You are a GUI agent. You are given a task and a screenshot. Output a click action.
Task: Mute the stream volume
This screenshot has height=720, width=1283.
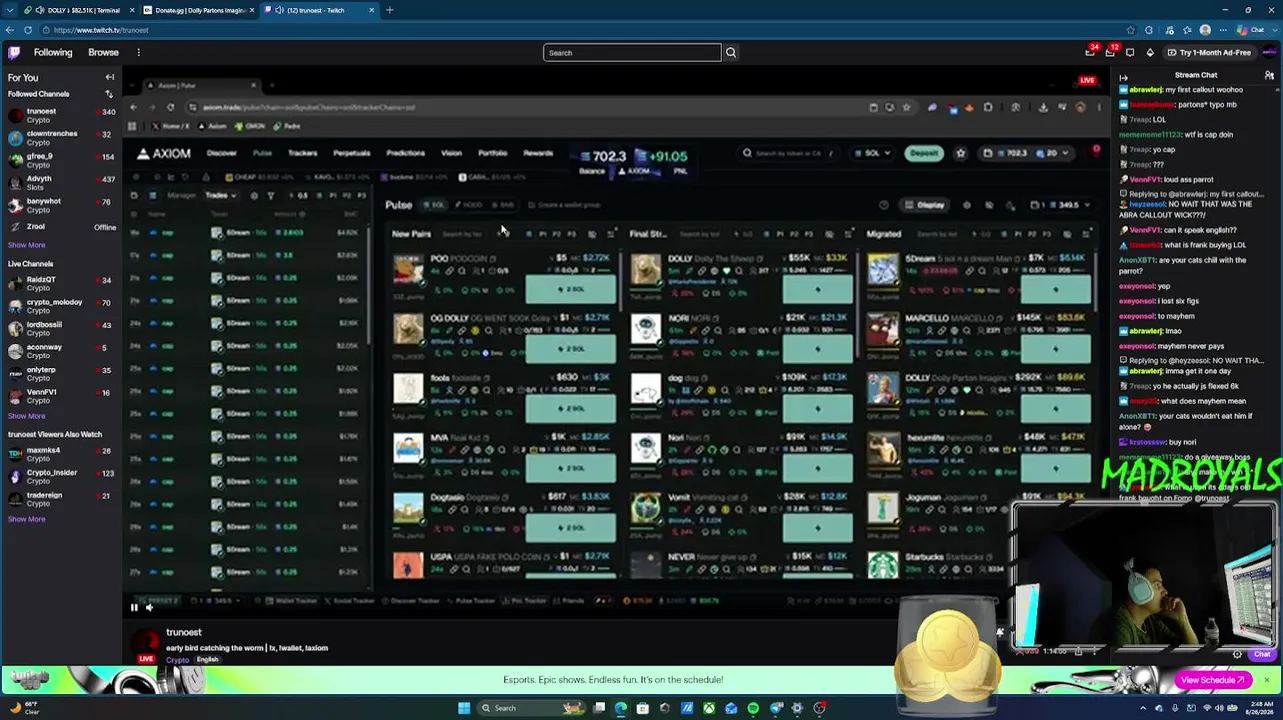(x=149, y=607)
